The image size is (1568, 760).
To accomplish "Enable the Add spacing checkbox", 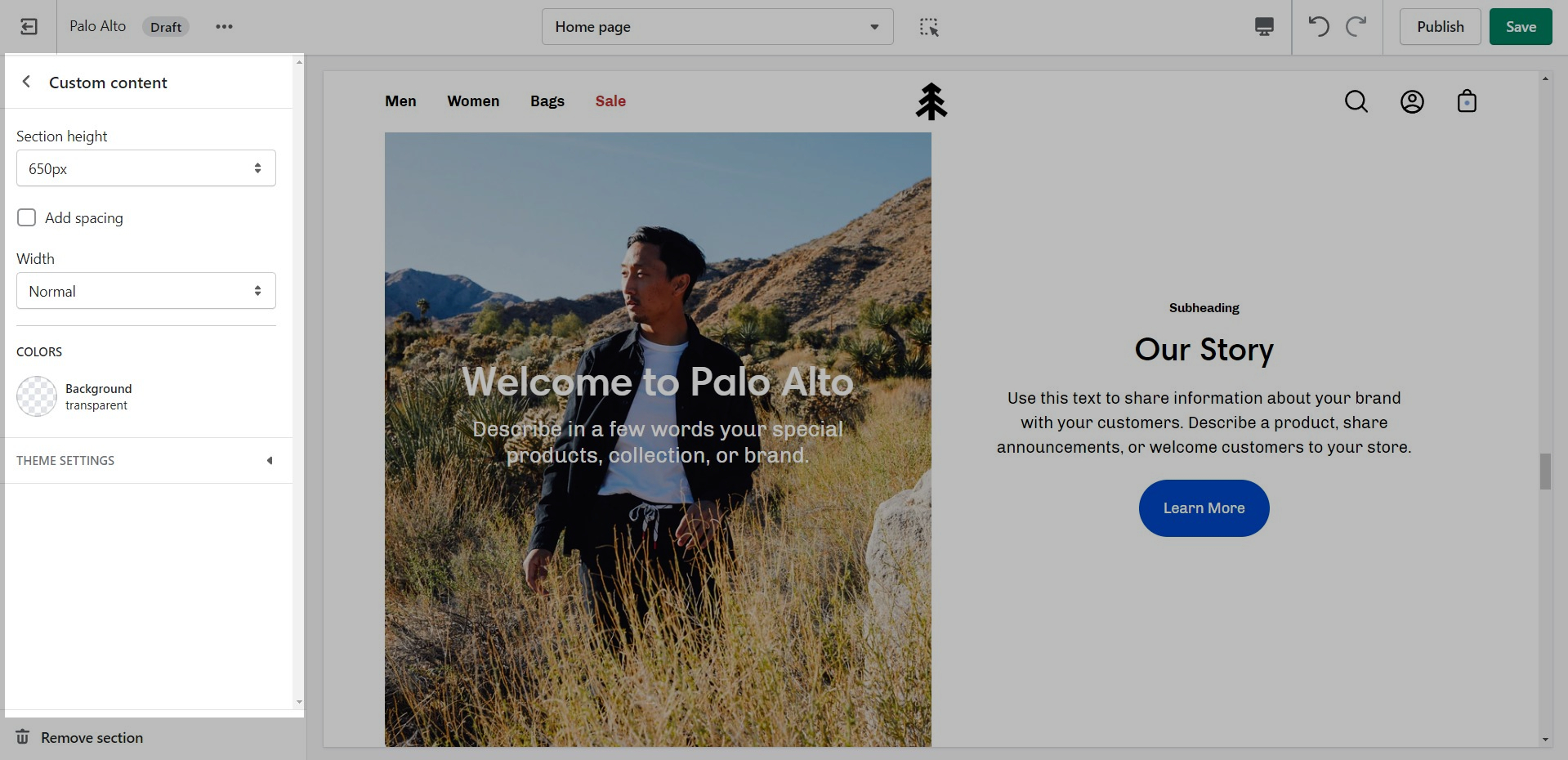I will point(27,217).
